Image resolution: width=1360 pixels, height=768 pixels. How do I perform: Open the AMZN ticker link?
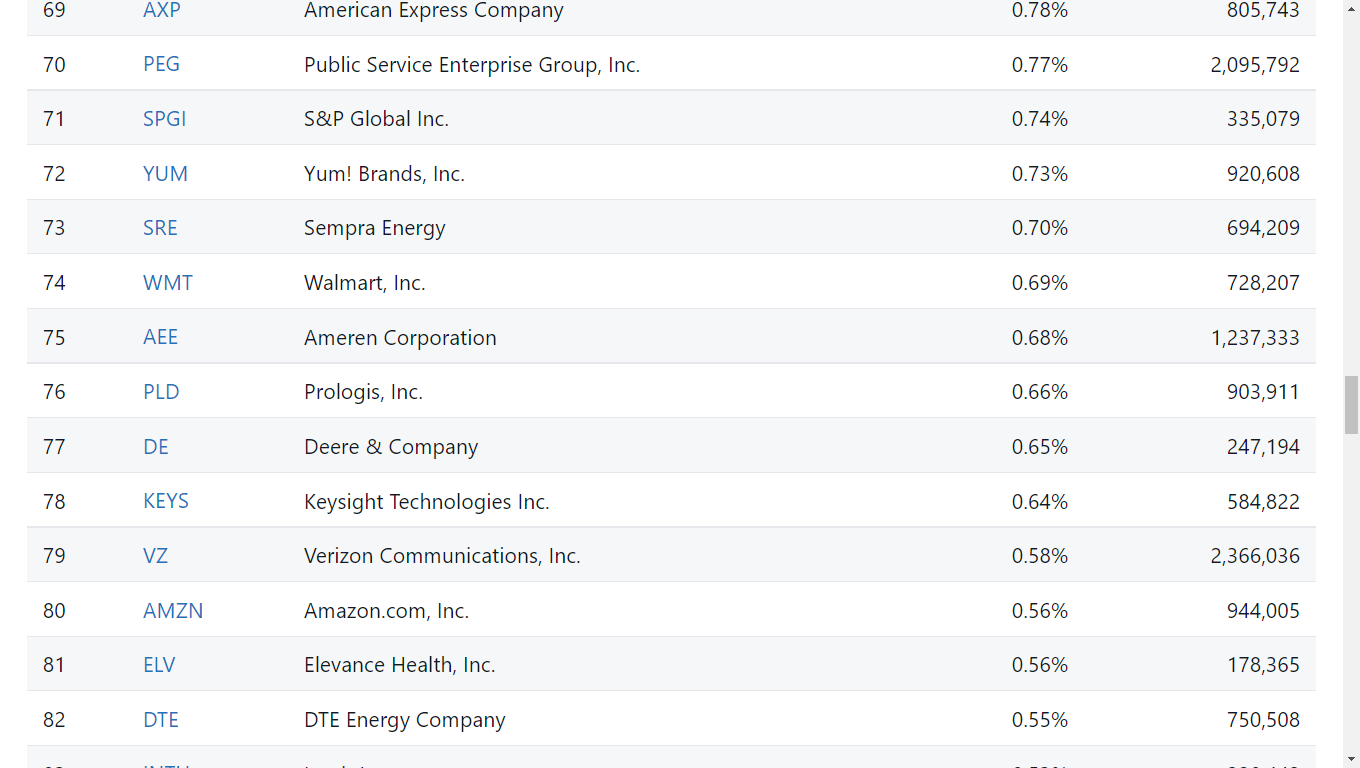tap(173, 611)
